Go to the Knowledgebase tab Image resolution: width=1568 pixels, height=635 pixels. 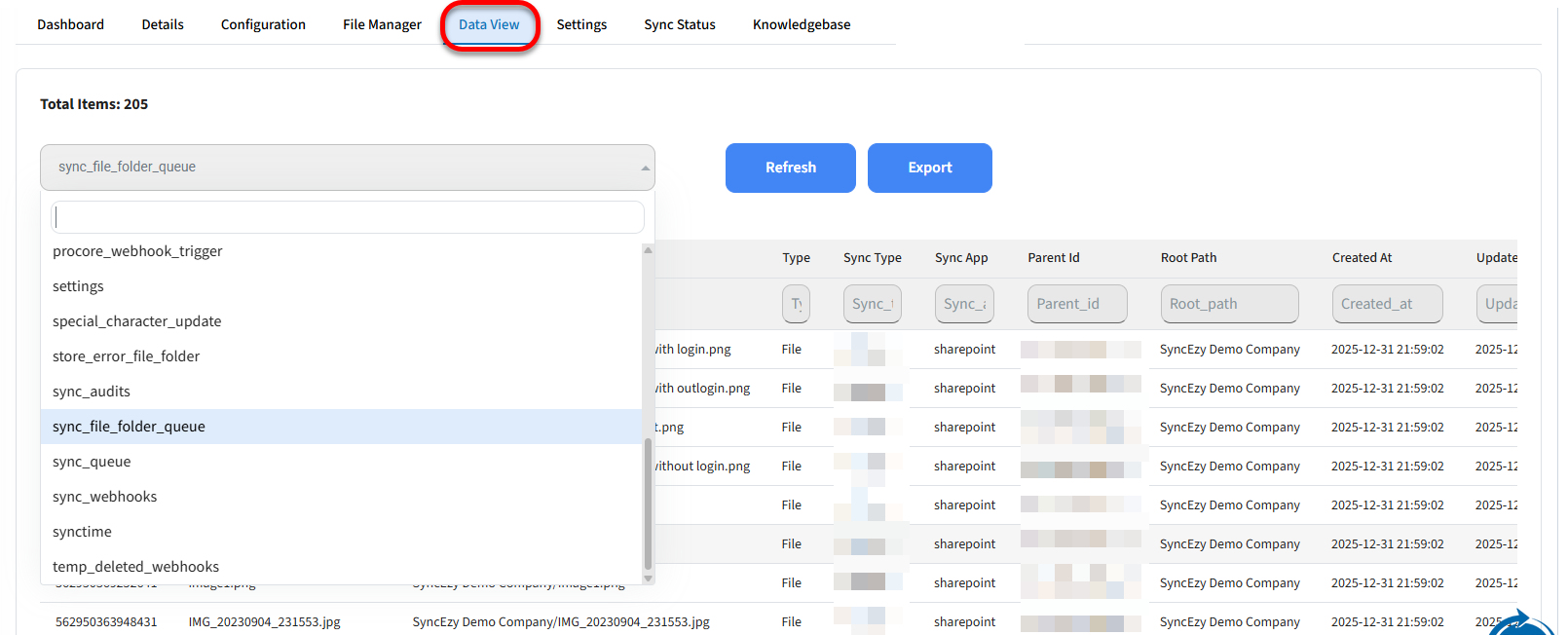pos(801,24)
